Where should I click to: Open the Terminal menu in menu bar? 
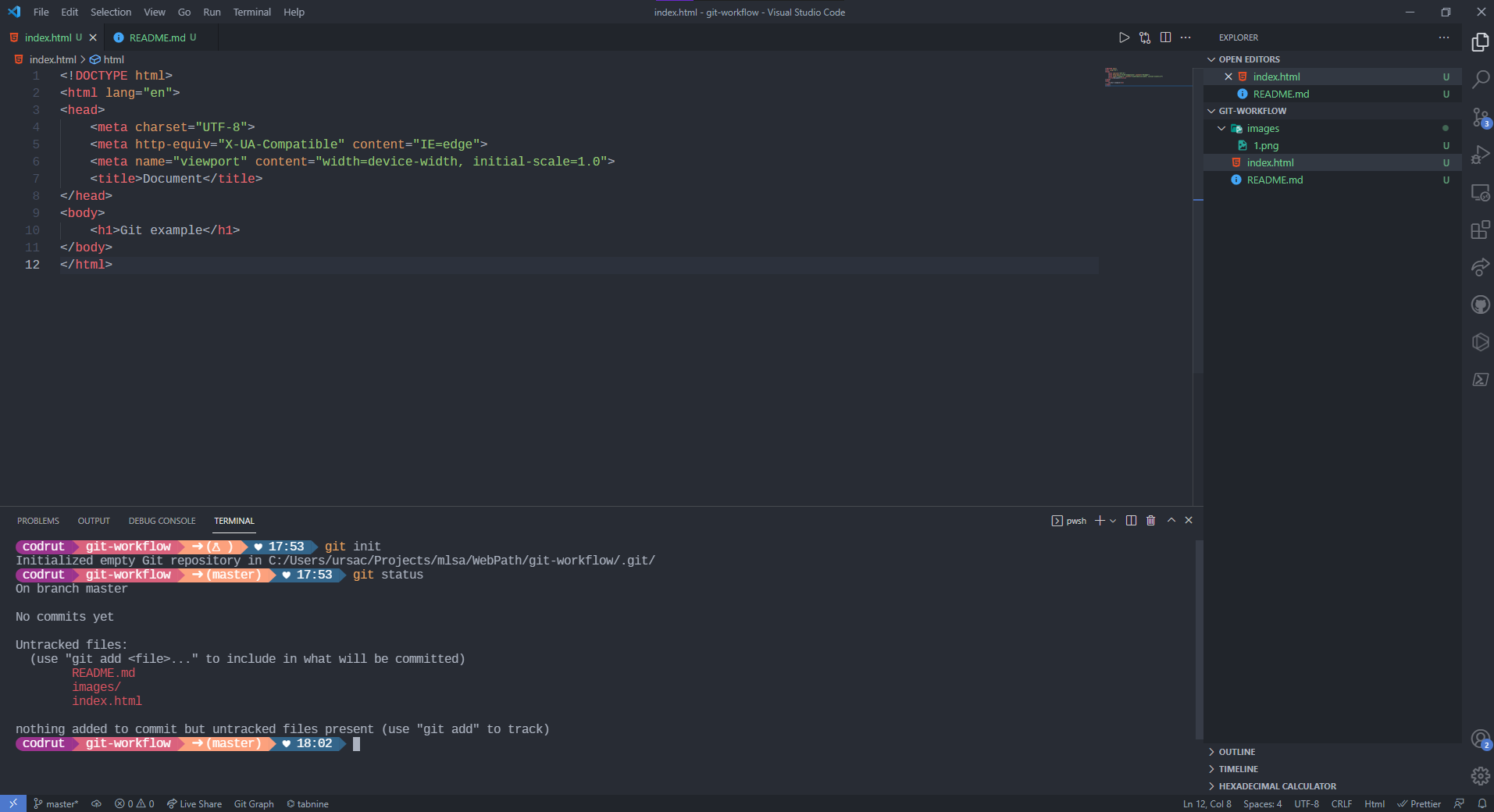(x=252, y=12)
